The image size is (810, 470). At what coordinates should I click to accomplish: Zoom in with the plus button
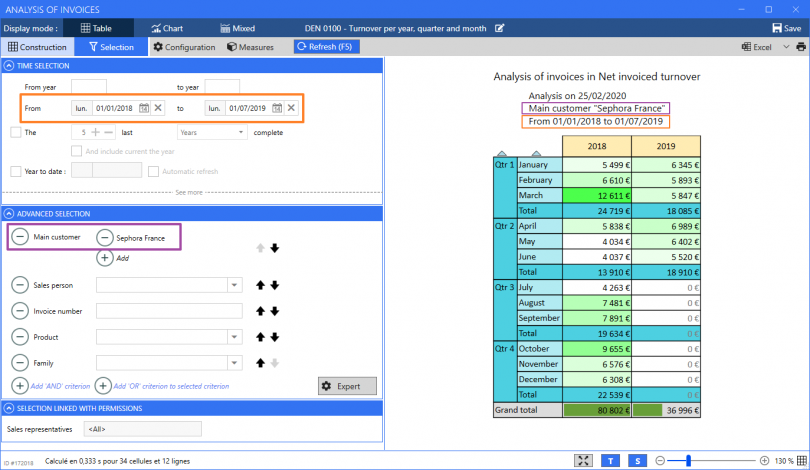[765, 461]
